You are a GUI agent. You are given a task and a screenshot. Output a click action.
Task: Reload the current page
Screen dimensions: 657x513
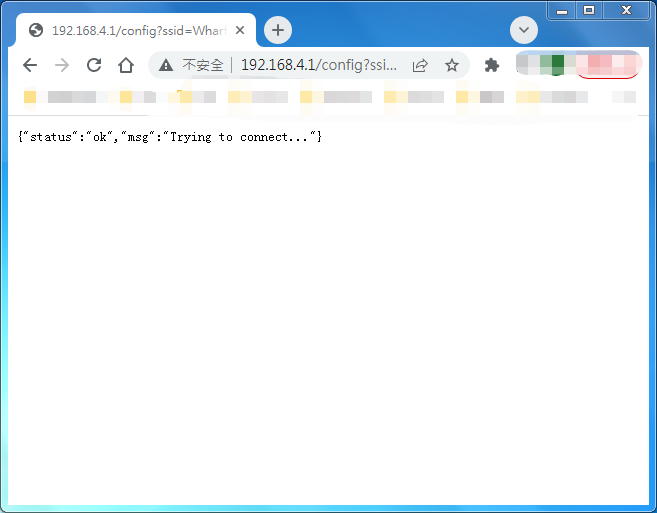pos(94,65)
